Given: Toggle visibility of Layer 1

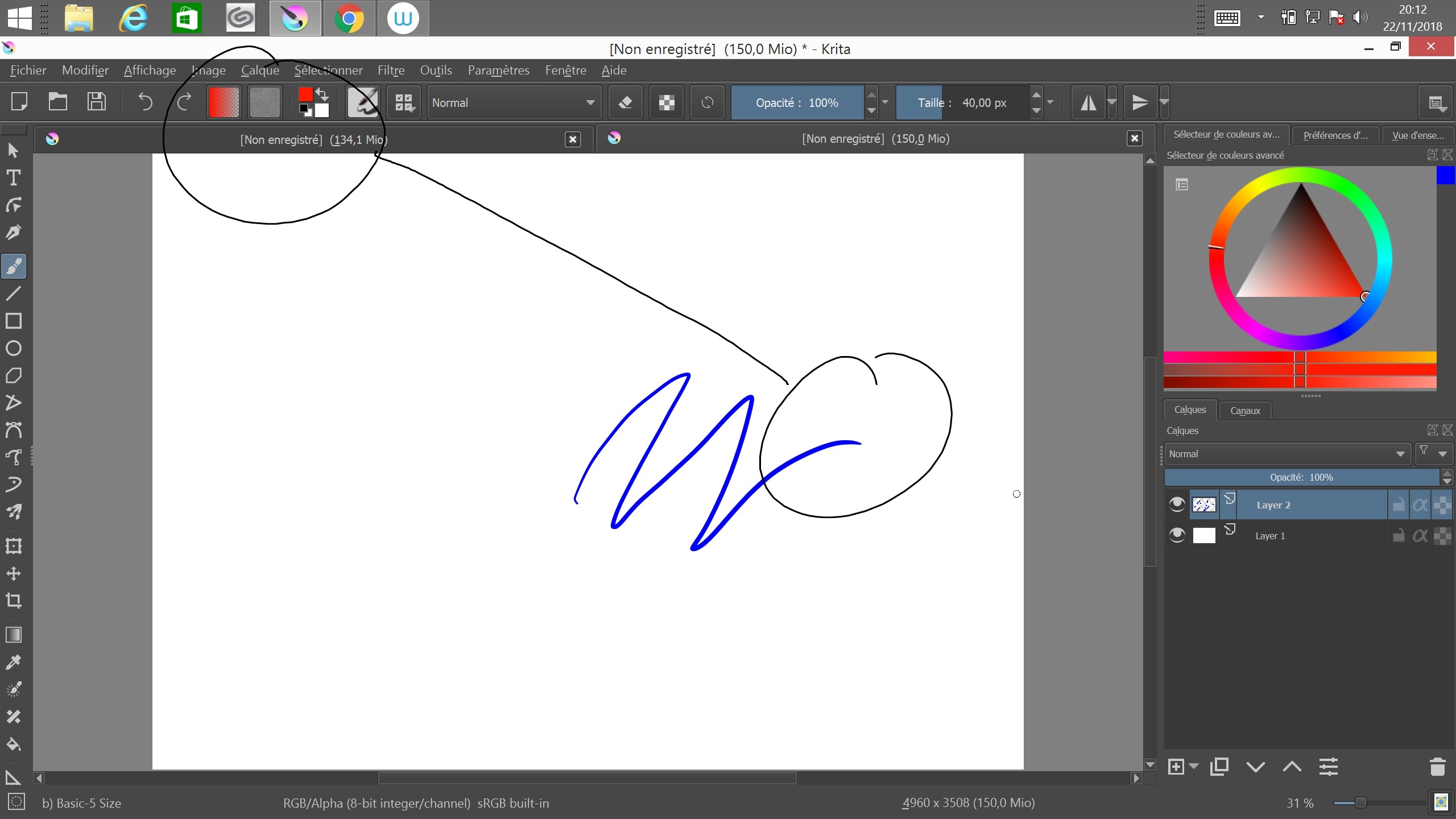Looking at the screenshot, I should [x=1176, y=535].
